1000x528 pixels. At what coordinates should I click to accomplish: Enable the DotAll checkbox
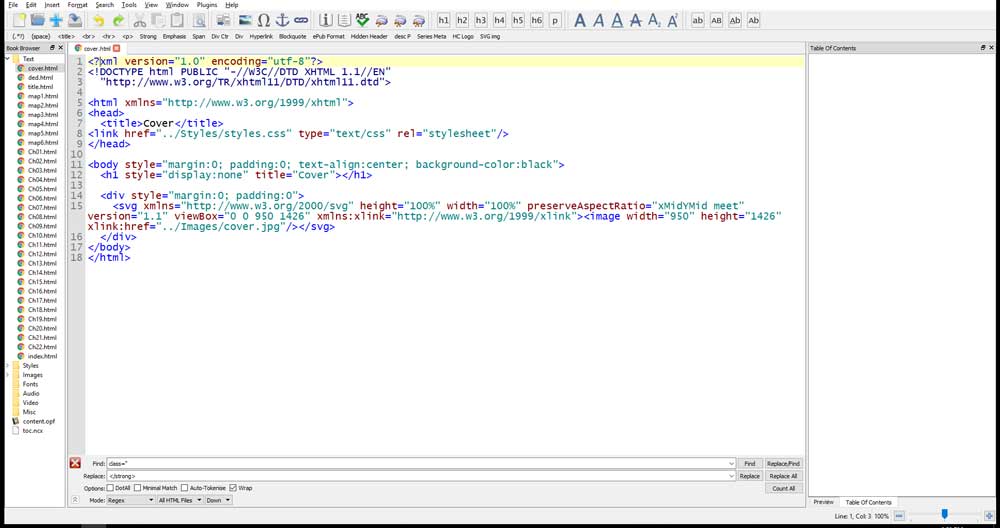[111, 488]
